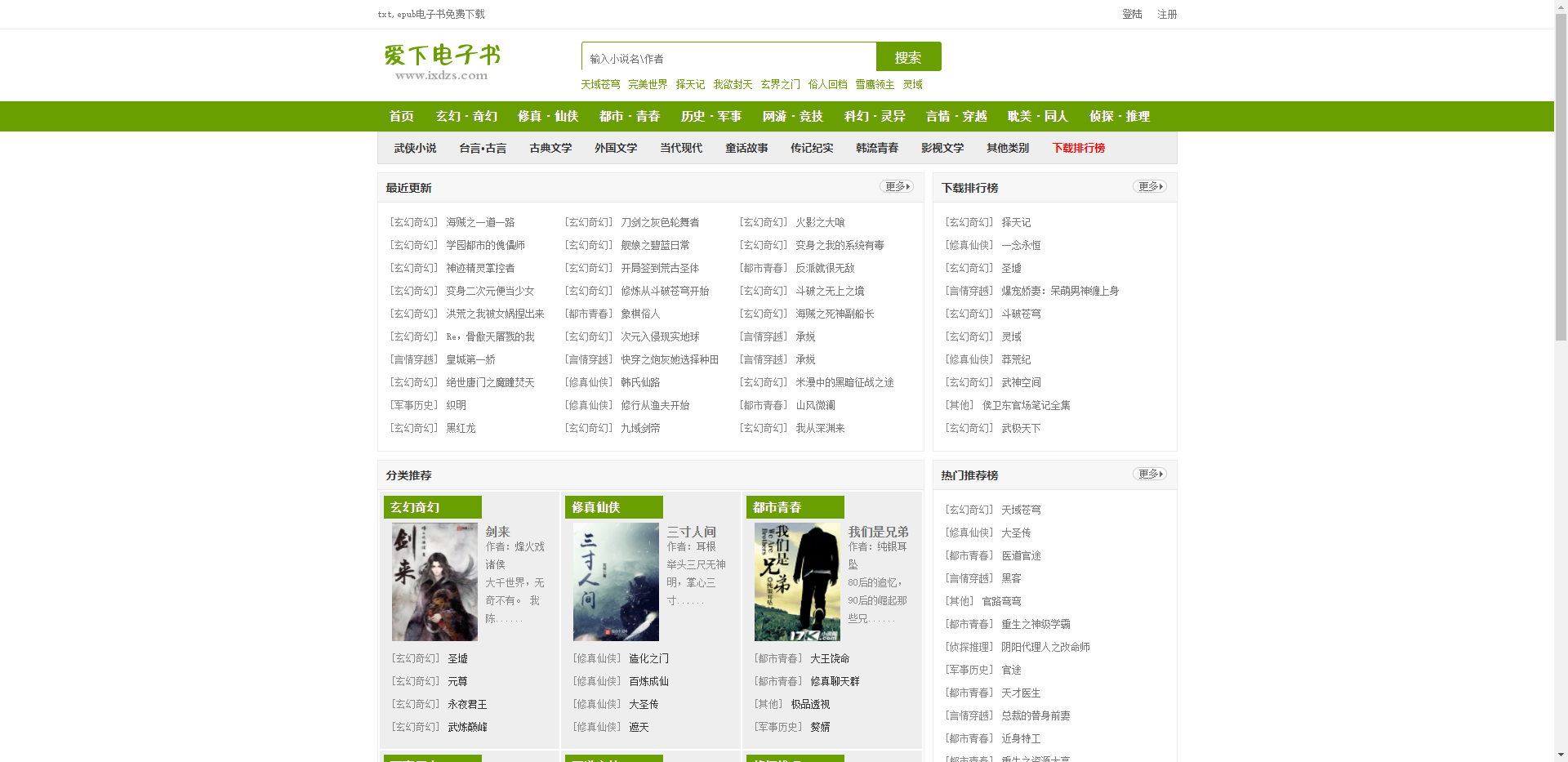Select the 武侠小说 sub-category tab
This screenshot has height=762, width=1568.
pyautogui.click(x=414, y=148)
